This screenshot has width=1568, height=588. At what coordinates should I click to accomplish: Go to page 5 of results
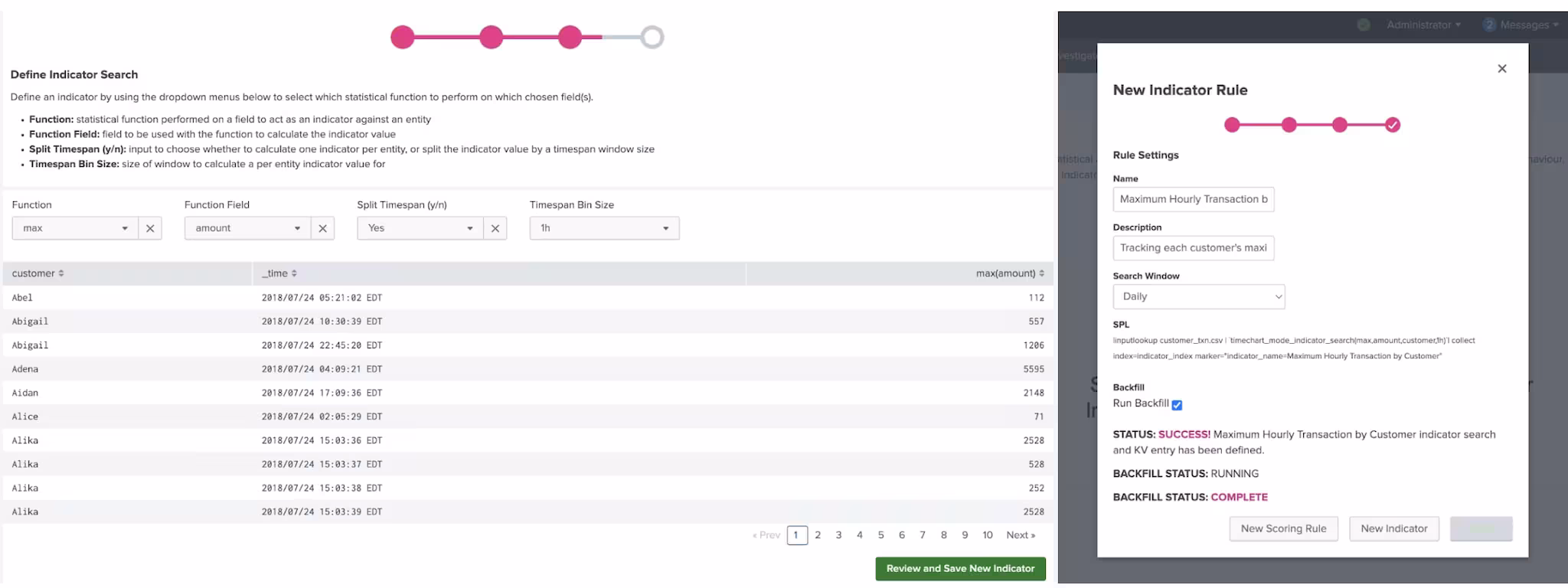pyautogui.click(x=880, y=535)
